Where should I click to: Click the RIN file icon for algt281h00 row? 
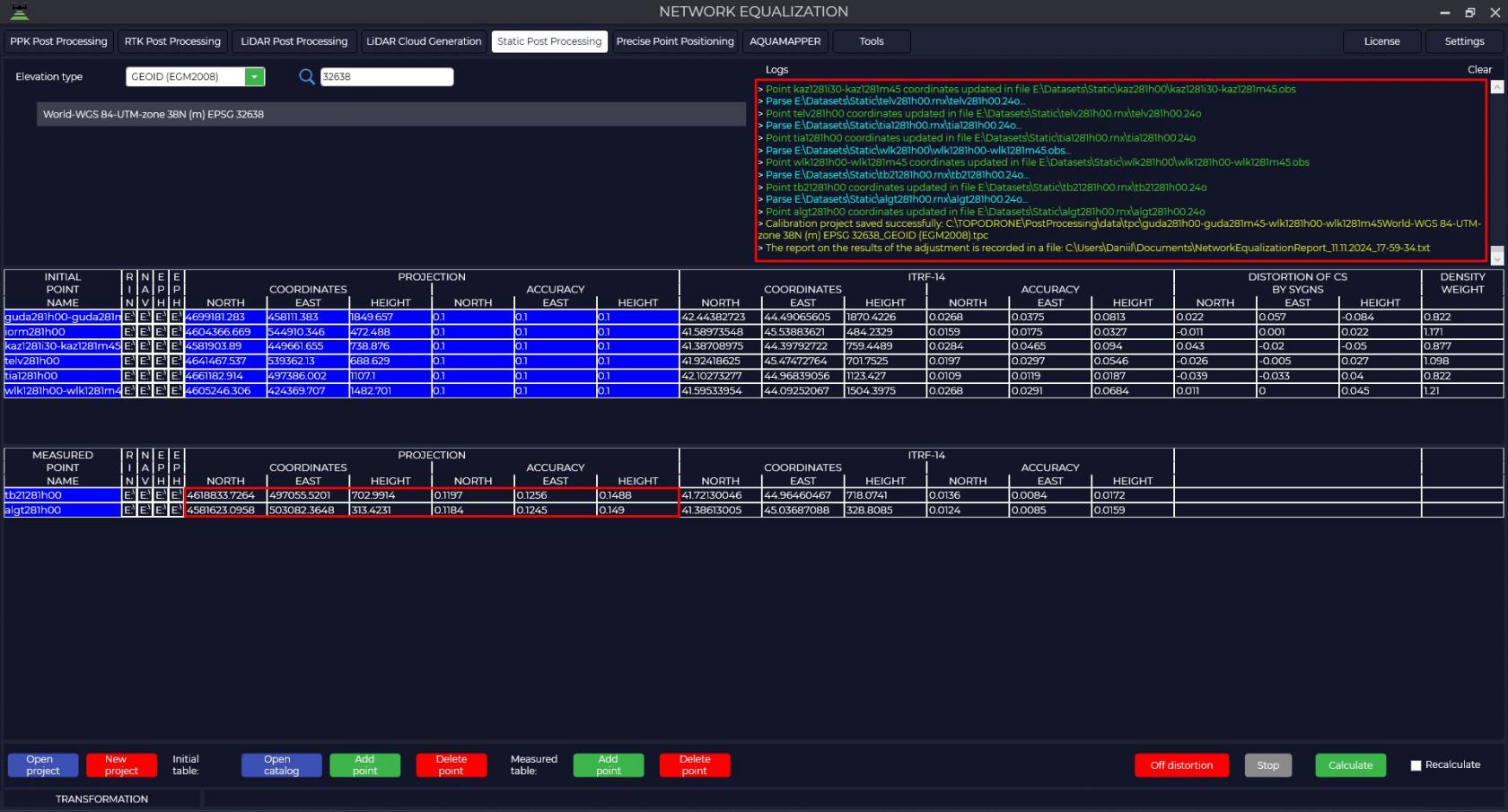coord(129,511)
